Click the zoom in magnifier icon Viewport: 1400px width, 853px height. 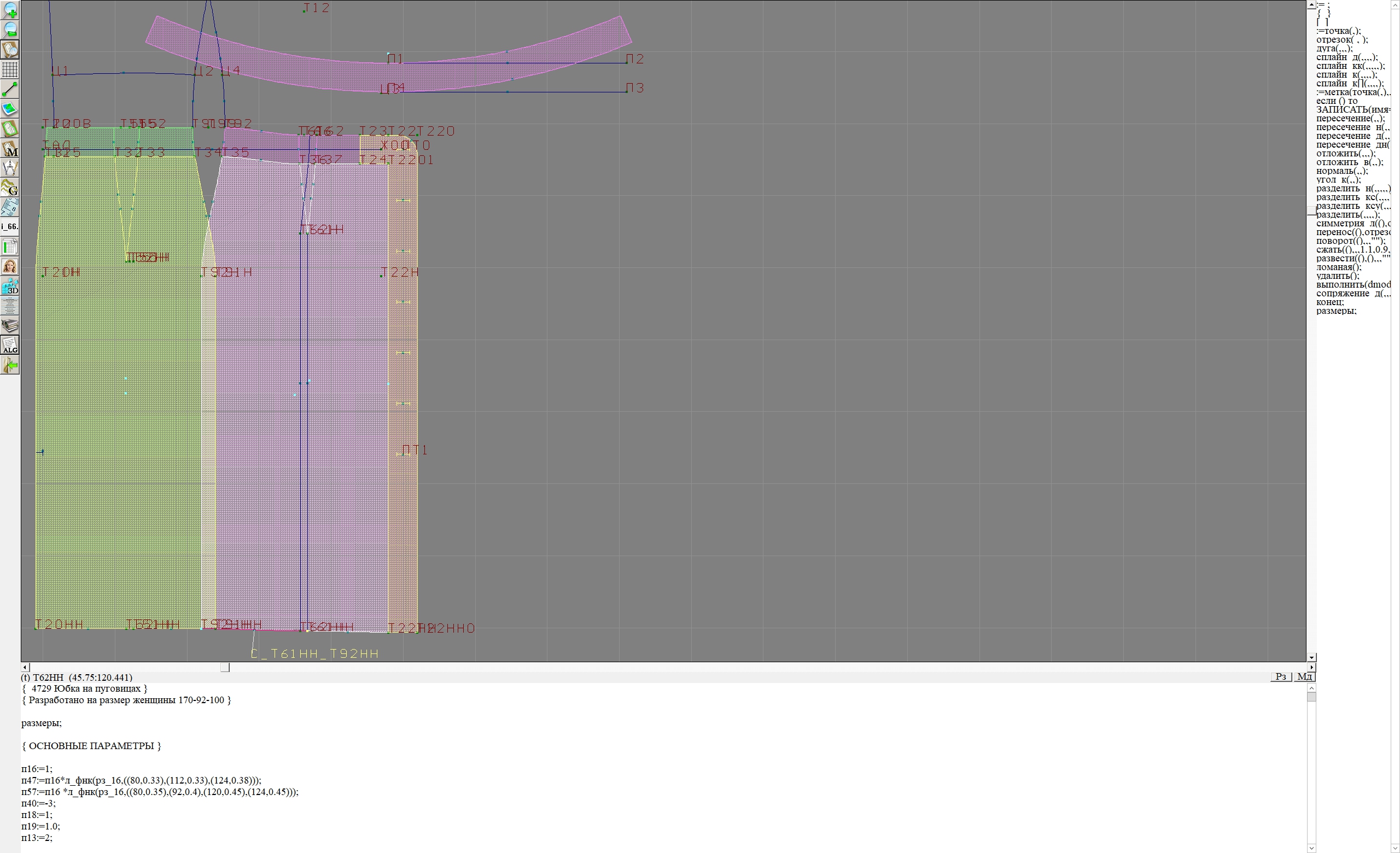(10, 10)
